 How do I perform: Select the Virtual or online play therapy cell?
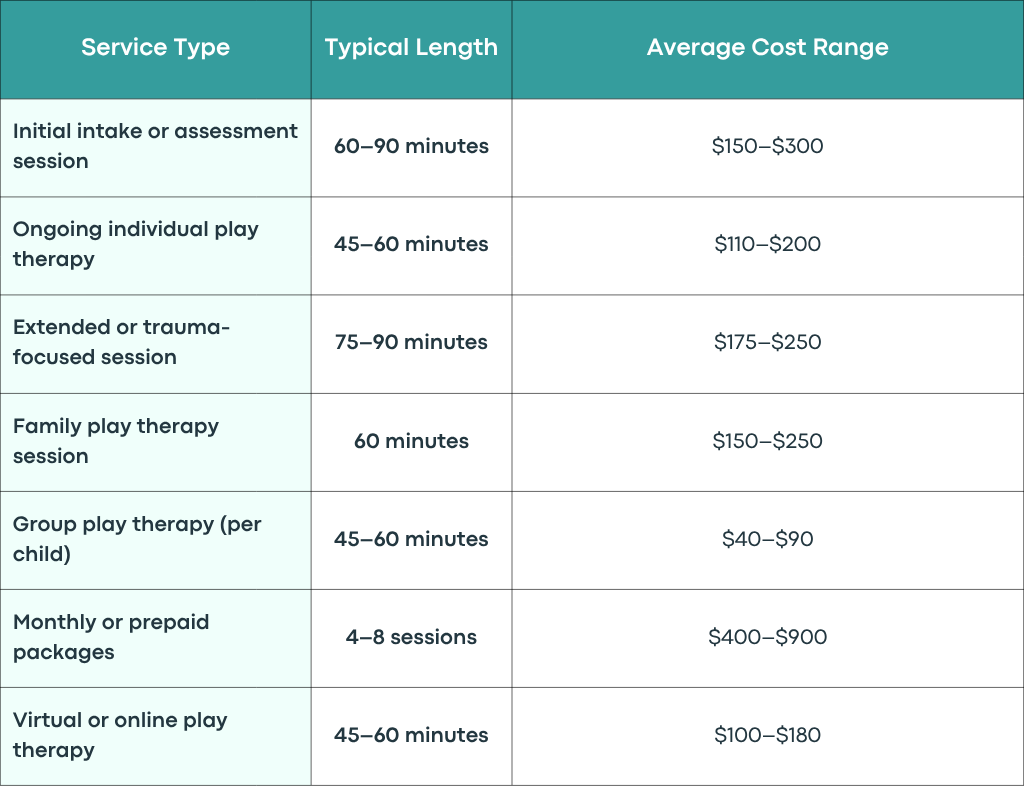pyautogui.click(x=155, y=736)
